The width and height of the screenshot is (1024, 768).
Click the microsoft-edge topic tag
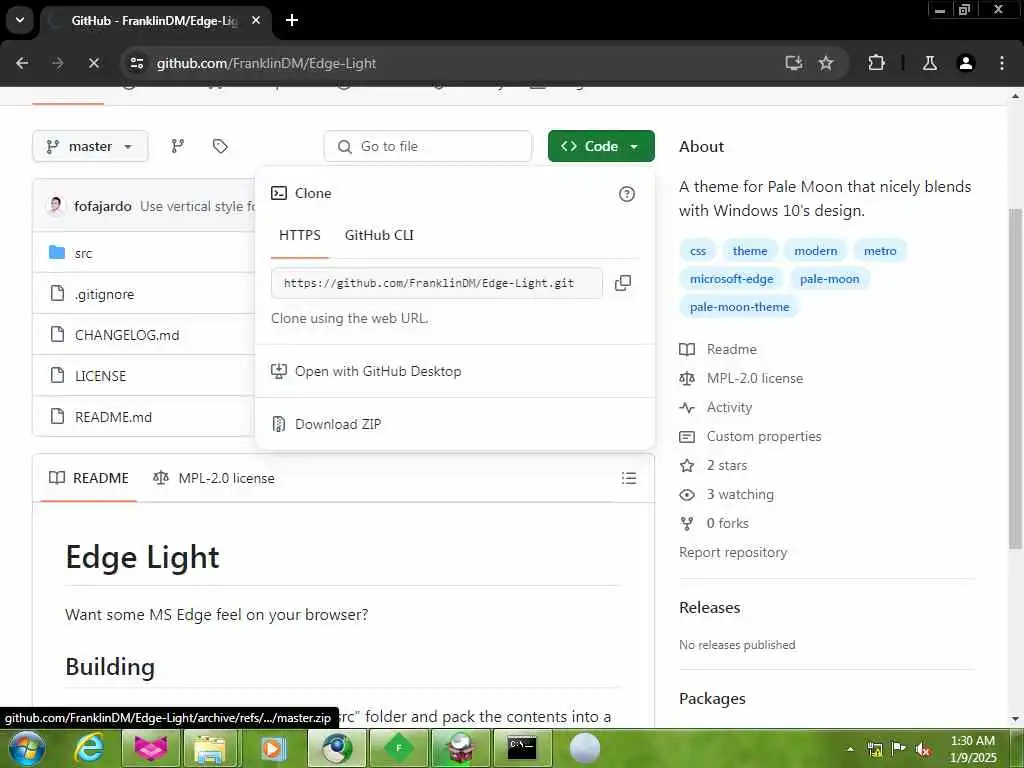731,279
